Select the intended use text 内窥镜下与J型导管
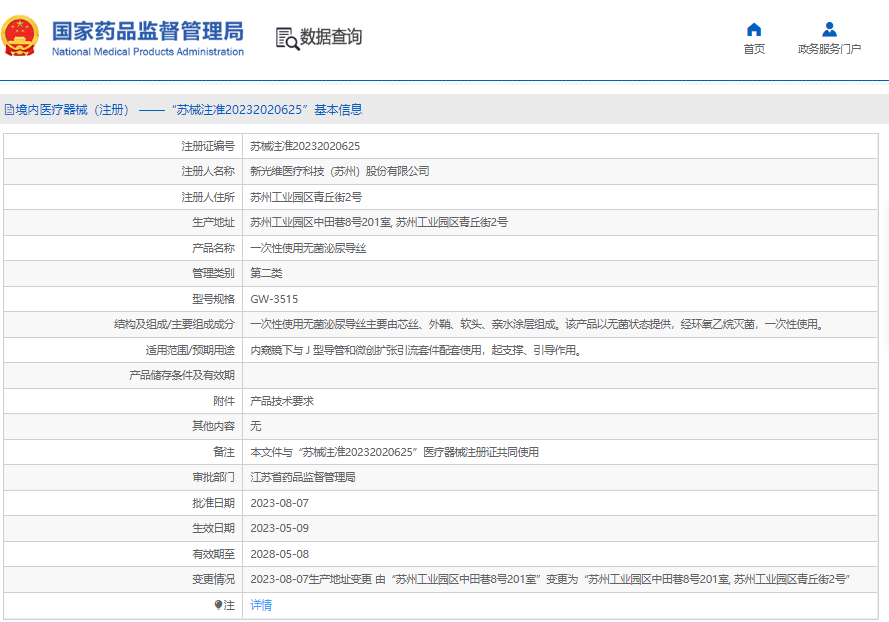This screenshot has width=889, height=622. pyautogui.click(x=417, y=350)
